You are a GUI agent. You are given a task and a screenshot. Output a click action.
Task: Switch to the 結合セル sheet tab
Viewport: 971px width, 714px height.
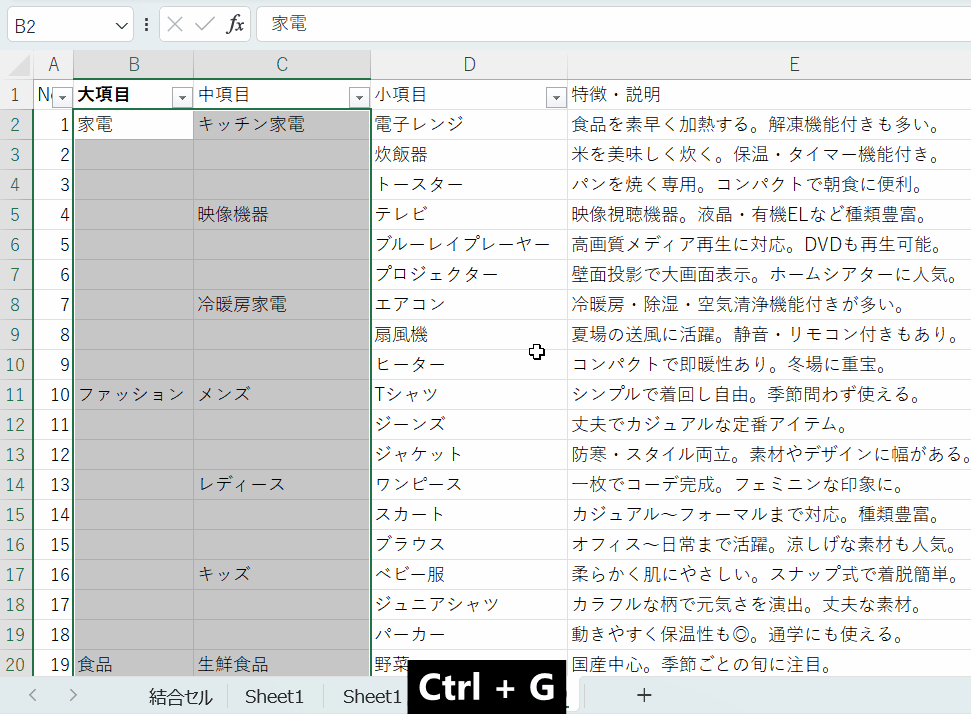click(180, 696)
